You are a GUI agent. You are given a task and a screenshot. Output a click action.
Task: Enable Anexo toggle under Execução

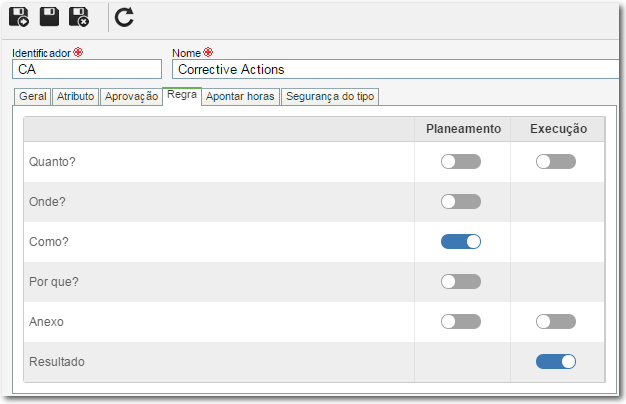(556, 321)
